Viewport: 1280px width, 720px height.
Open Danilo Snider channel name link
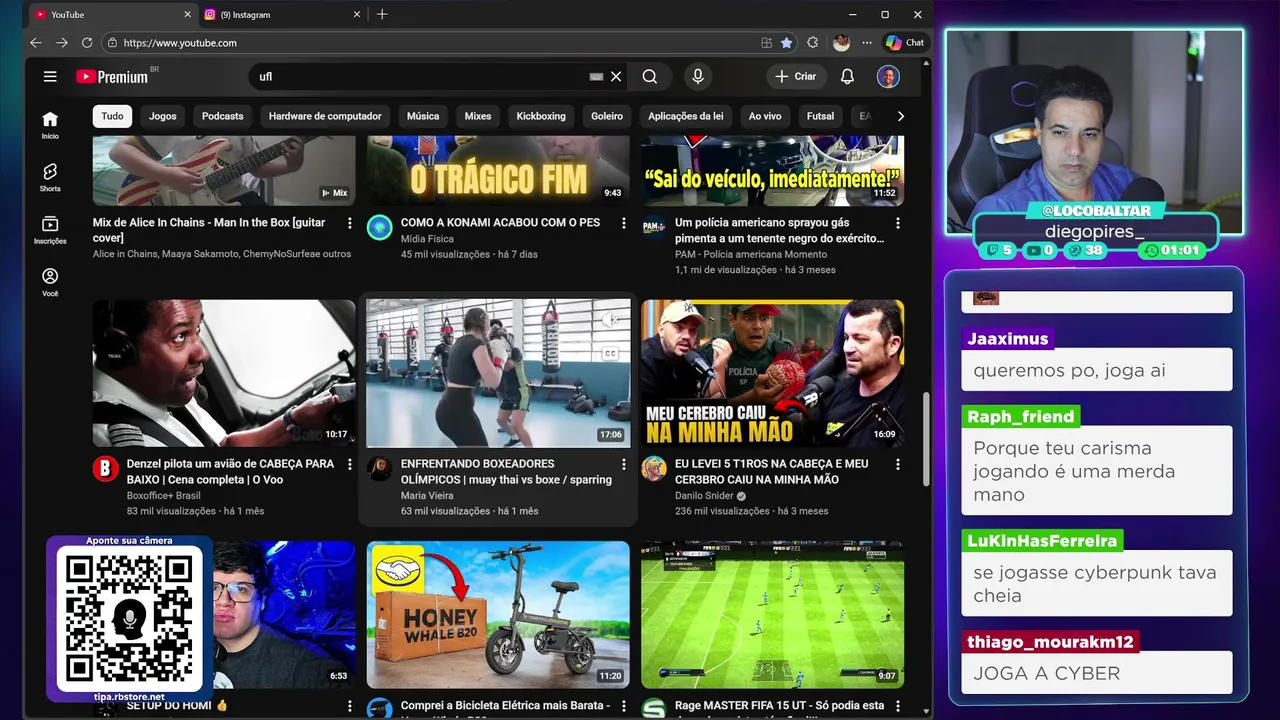click(704, 496)
